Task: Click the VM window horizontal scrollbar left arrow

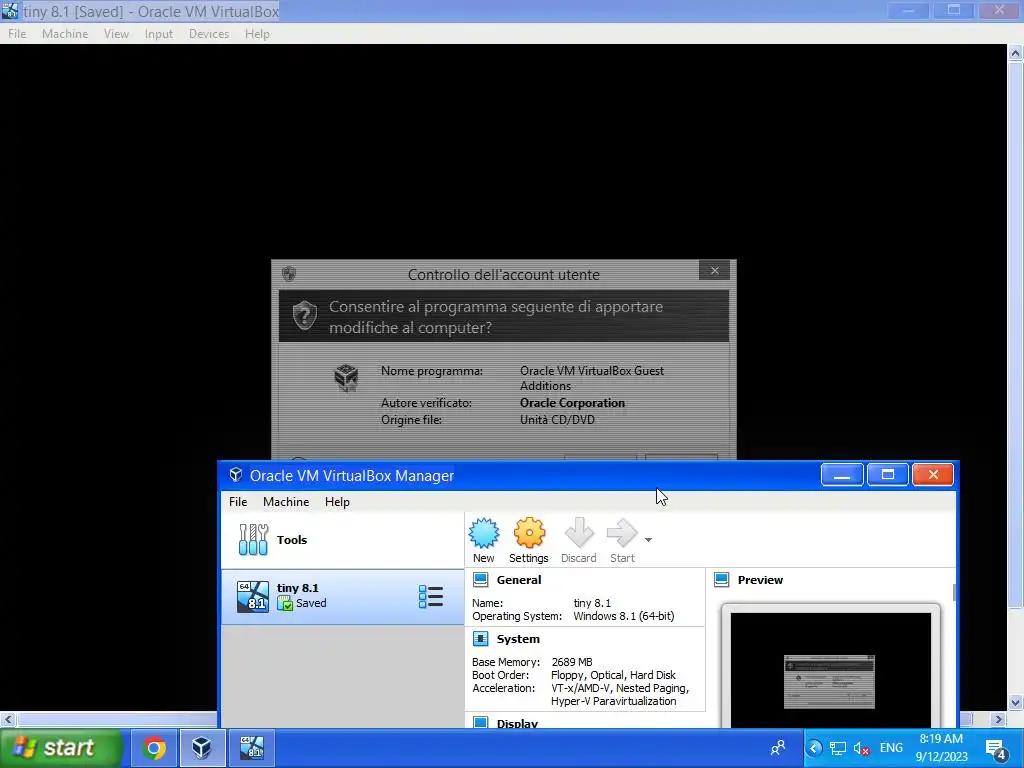Action: [8, 719]
